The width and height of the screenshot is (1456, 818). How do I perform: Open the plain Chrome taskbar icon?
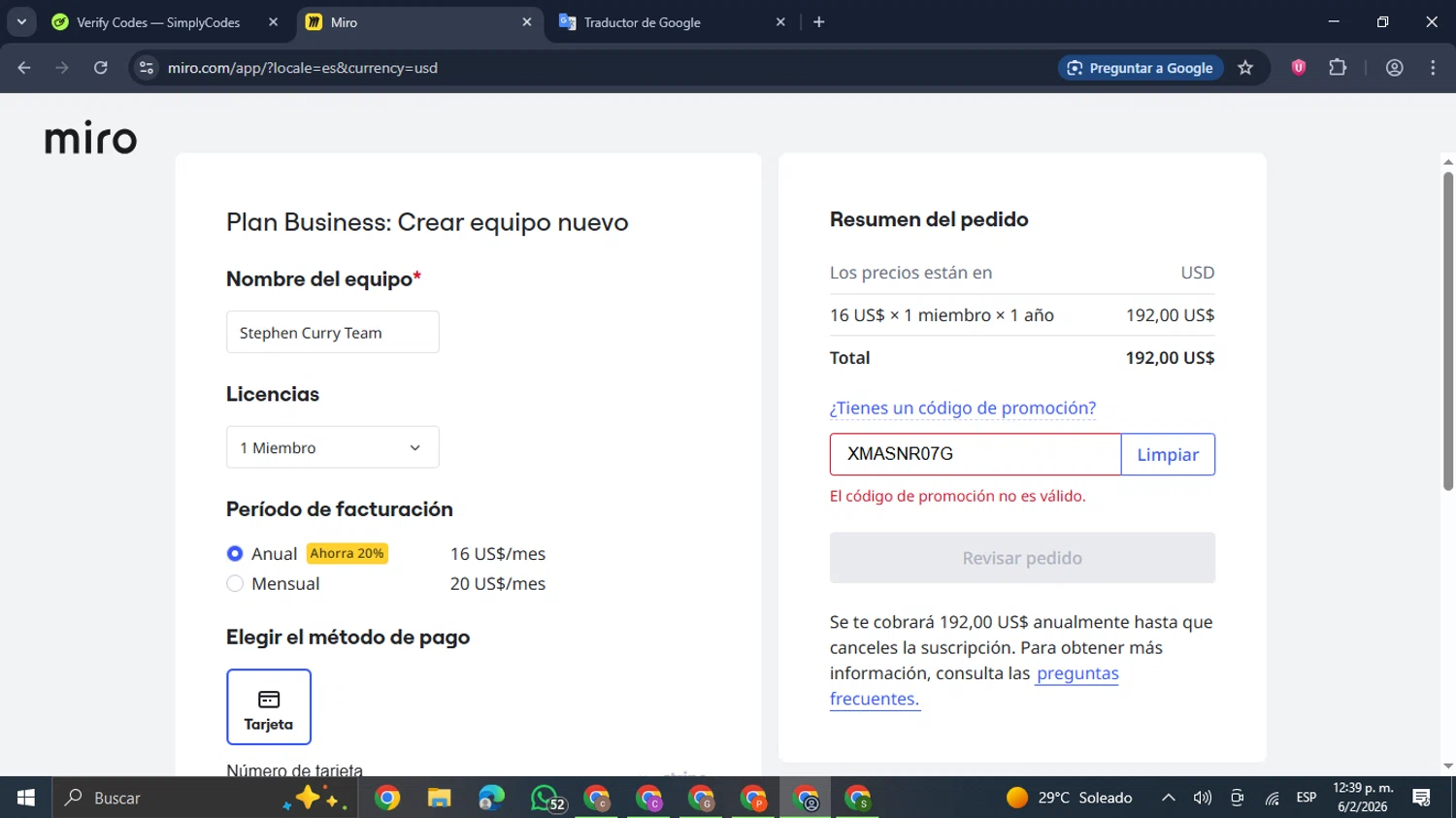tap(387, 798)
